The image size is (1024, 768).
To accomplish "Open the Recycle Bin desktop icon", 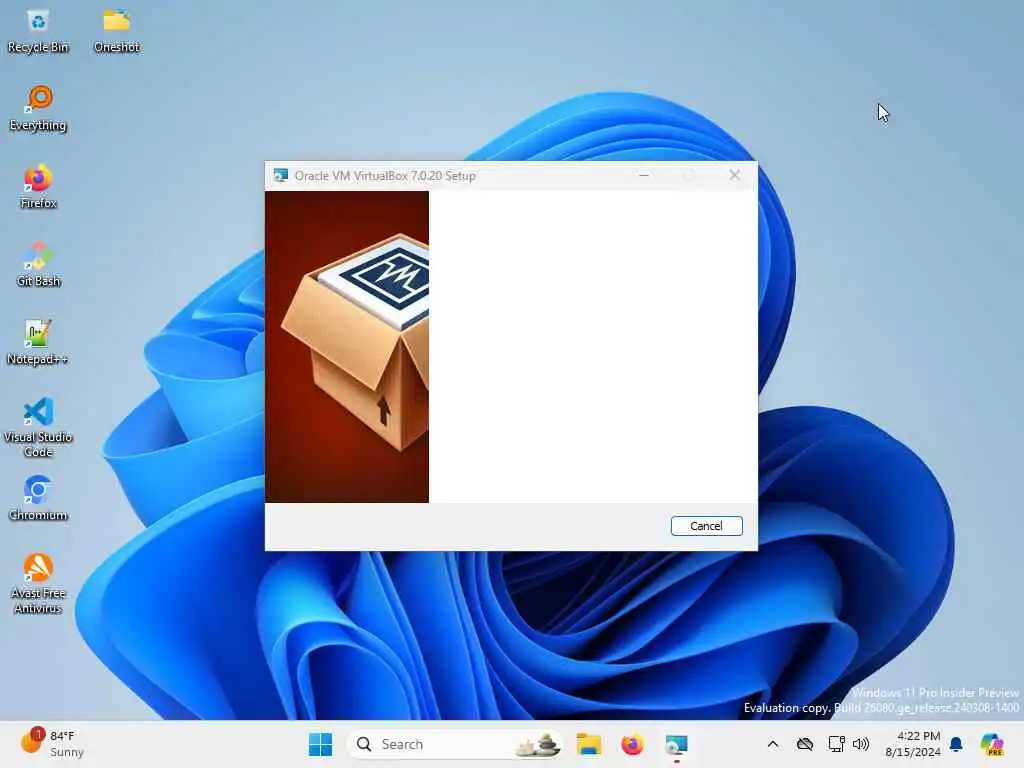I will click(x=38, y=31).
